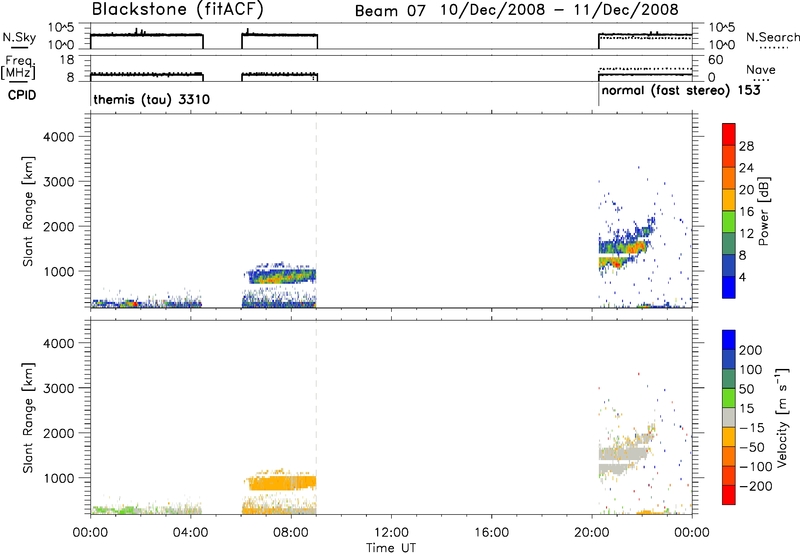
Task: Click the '3000' tick on velocity panel axis
Action: tap(59, 388)
